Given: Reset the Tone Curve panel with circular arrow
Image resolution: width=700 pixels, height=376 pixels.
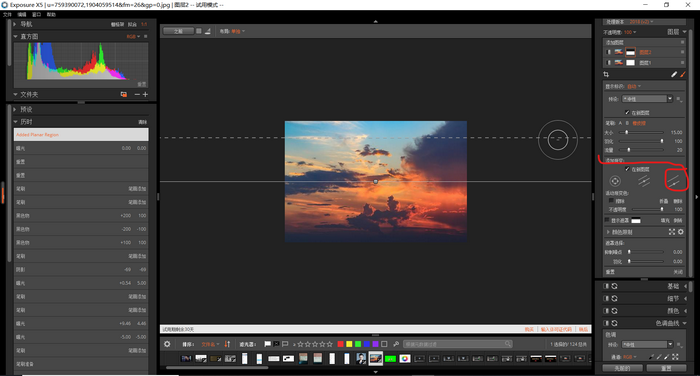Looking at the screenshot, I should tap(615, 323).
